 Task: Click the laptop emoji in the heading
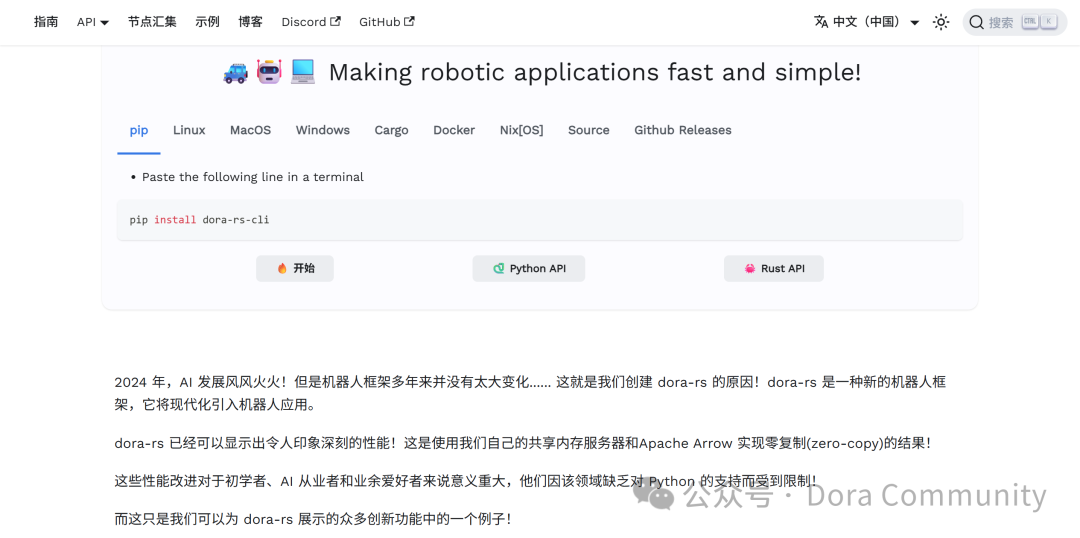pyautogui.click(x=302, y=72)
